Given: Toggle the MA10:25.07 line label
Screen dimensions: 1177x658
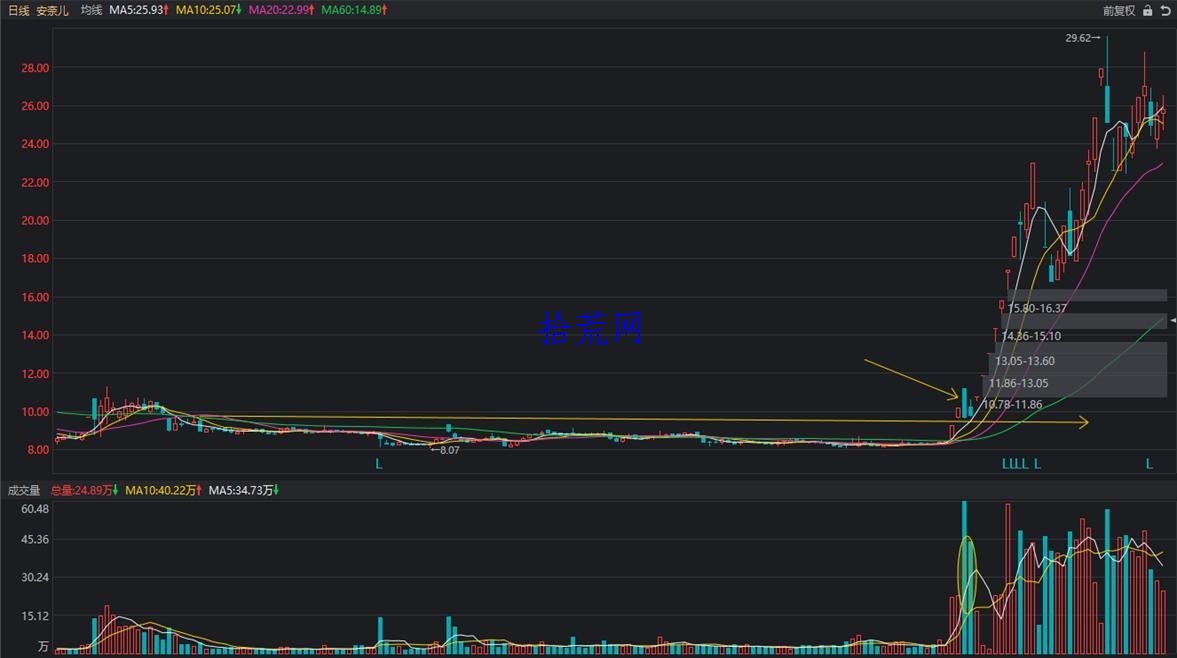Looking at the screenshot, I should point(209,10).
